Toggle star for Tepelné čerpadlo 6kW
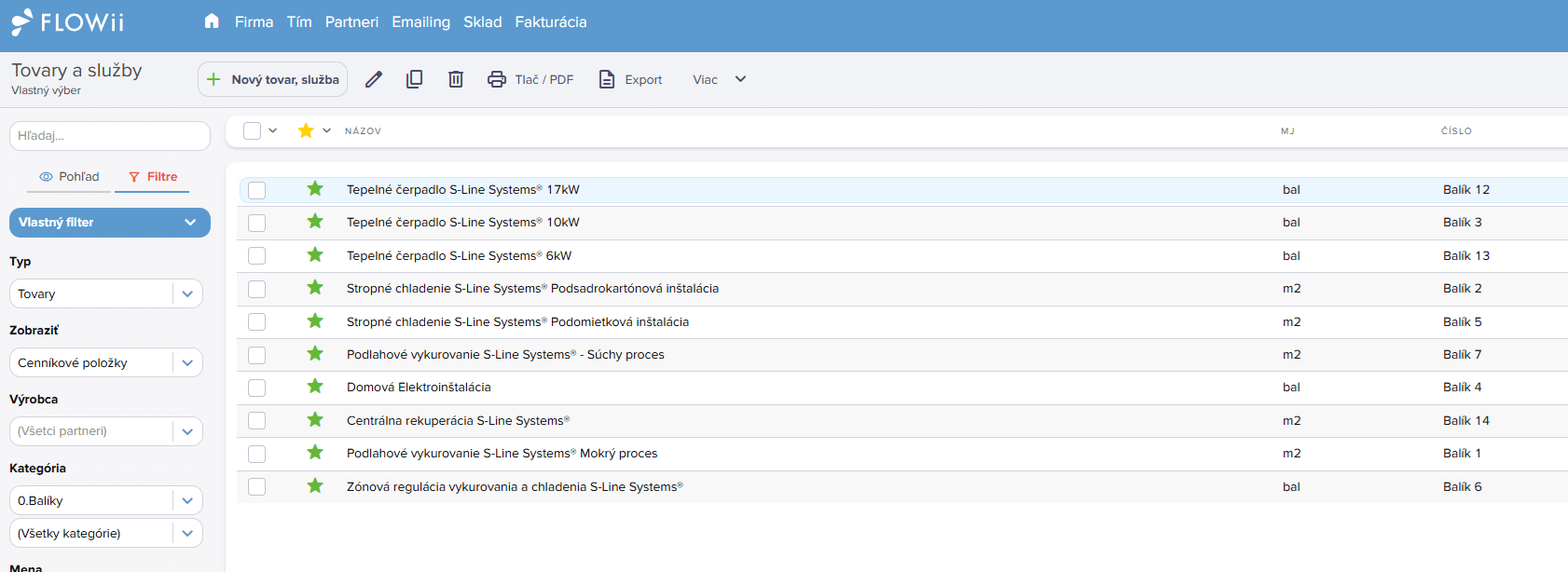This screenshot has width=1568, height=572. click(x=315, y=255)
